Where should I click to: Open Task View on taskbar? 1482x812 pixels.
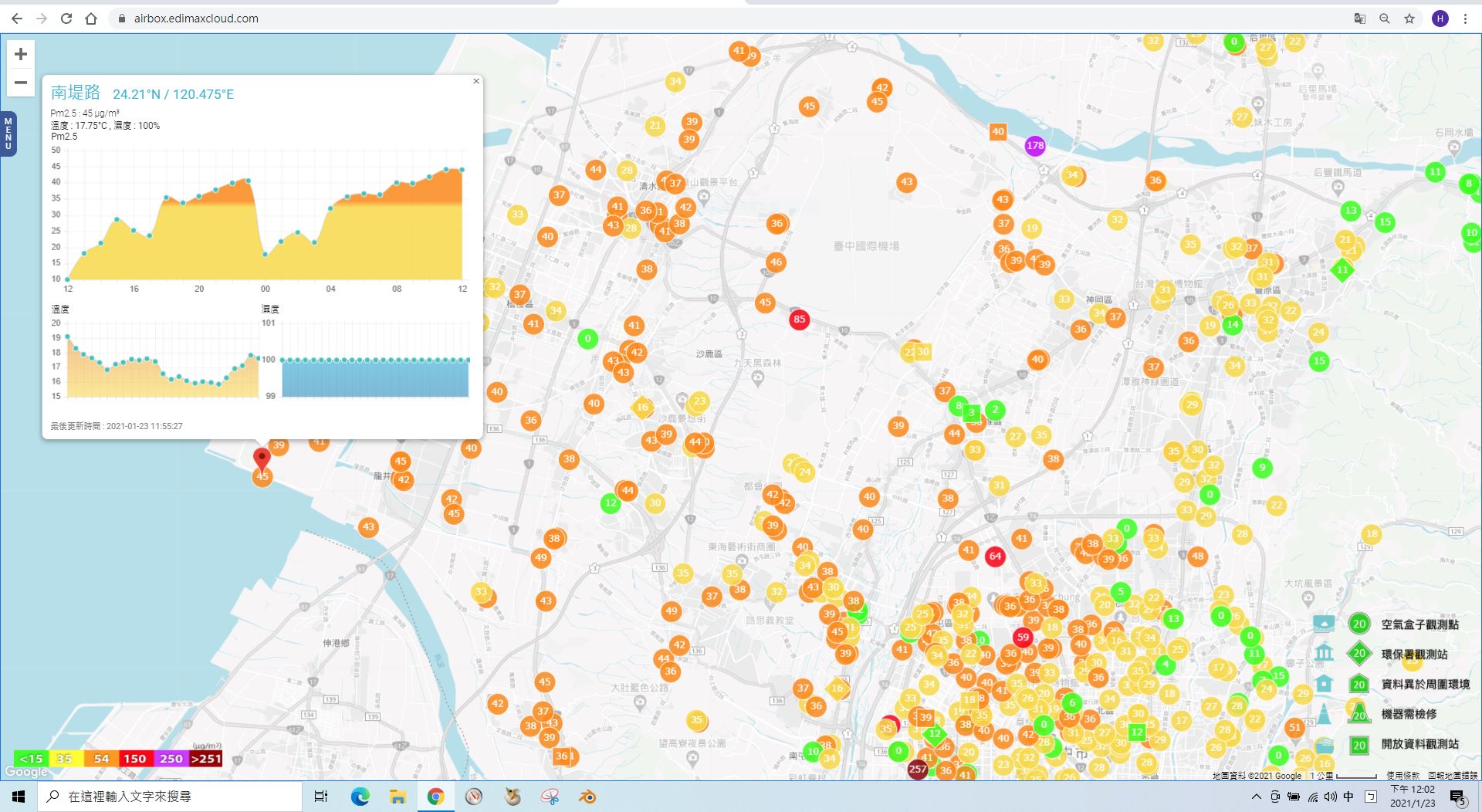coord(321,797)
